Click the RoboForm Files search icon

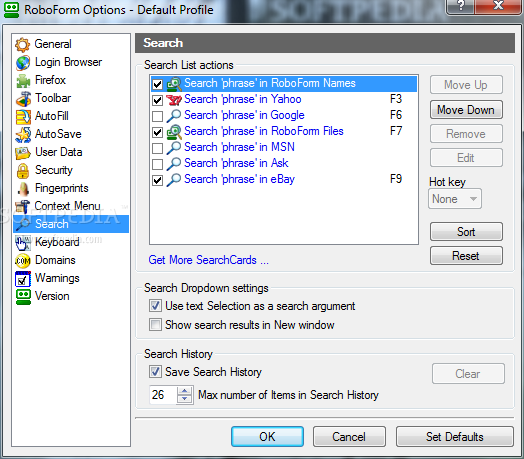pyautogui.click(x=174, y=132)
